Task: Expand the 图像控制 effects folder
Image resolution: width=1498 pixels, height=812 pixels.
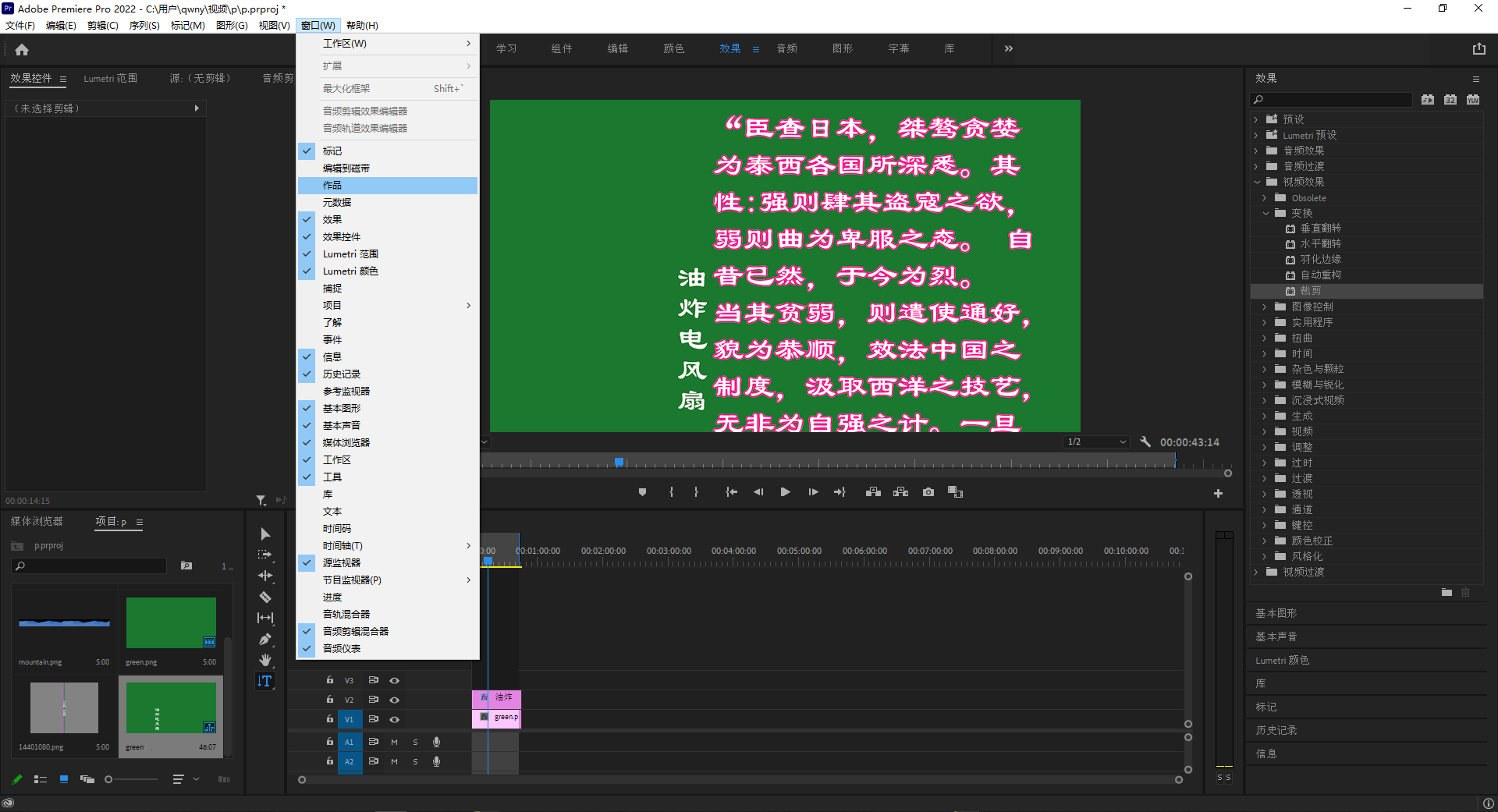Action: click(x=1265, y=307)
